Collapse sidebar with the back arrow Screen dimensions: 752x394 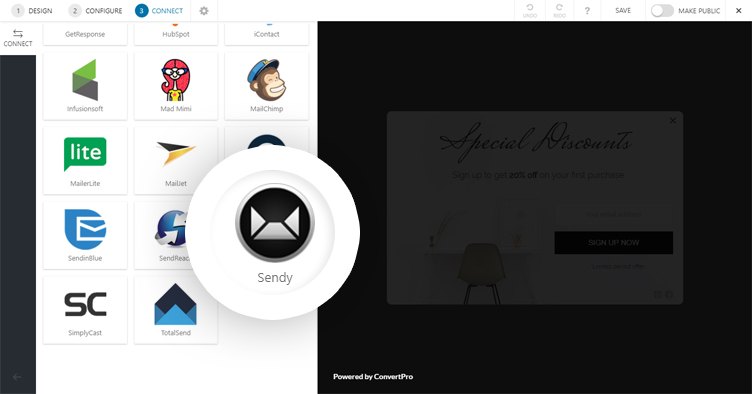tap(17, 377)
